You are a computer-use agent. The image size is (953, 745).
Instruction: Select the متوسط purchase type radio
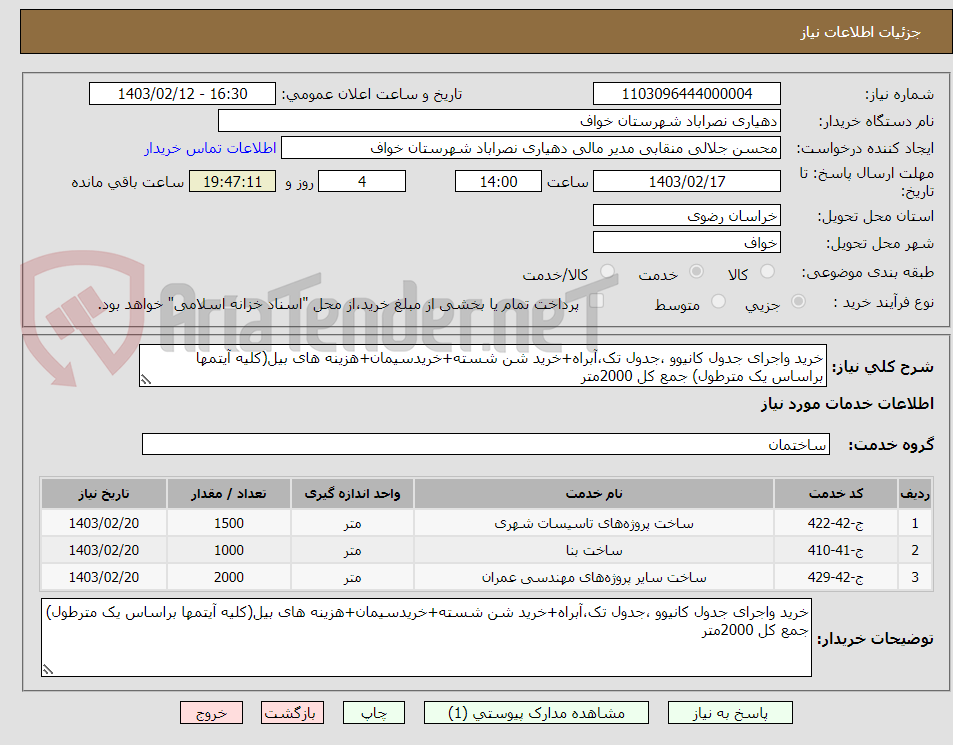[x=718, y=301]
